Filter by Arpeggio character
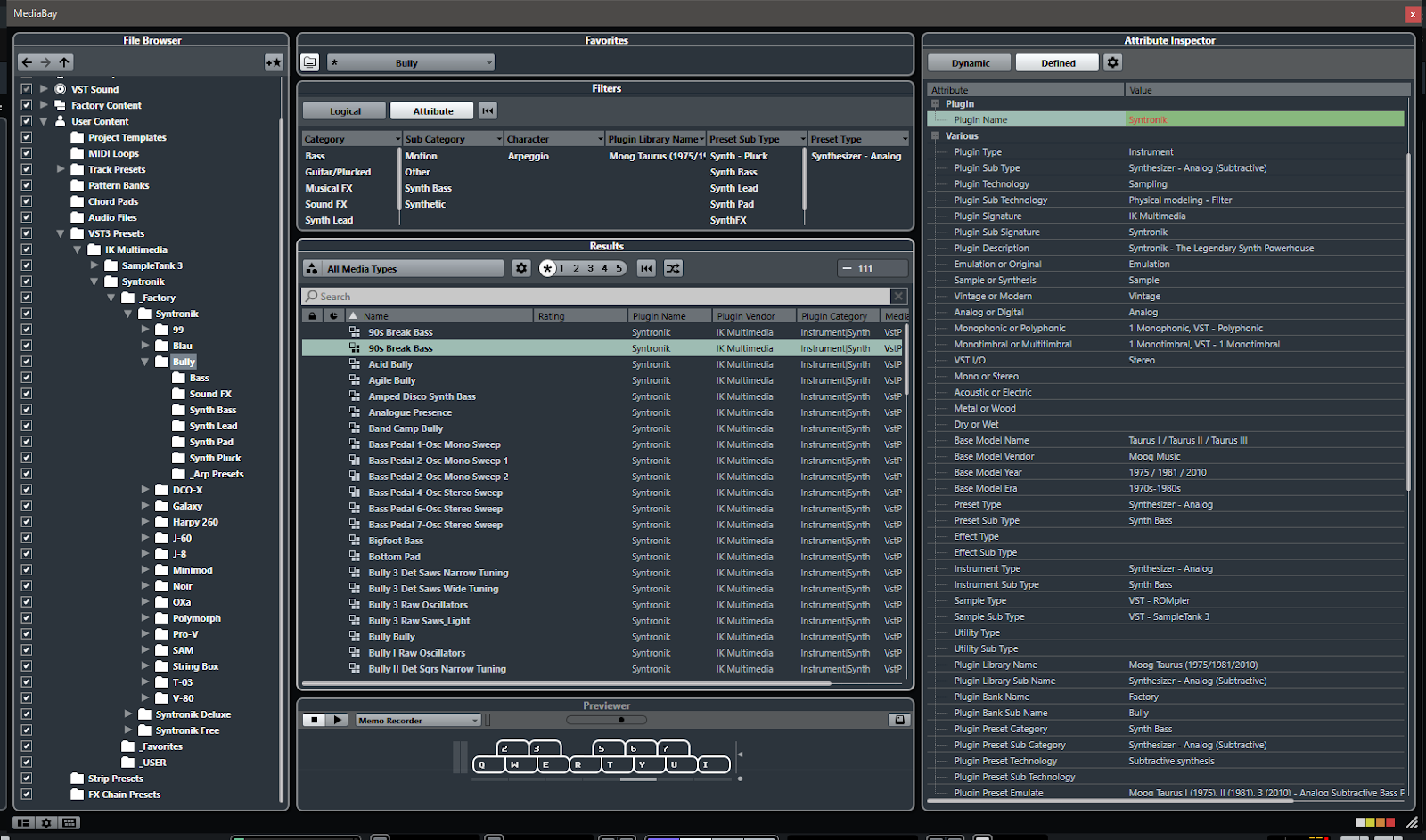Screen dimensions: 1426x840 click(528, 156)
